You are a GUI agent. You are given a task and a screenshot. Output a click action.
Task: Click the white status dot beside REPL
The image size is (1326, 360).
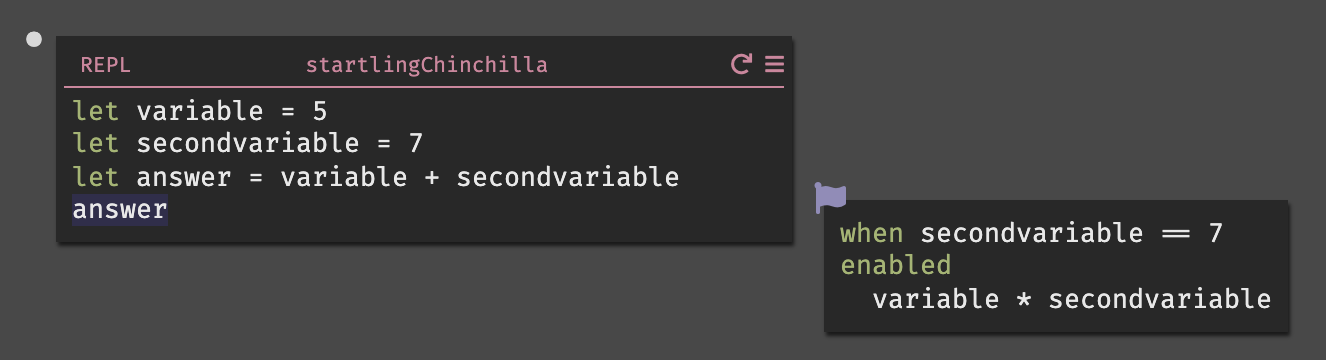pos(34,39)
